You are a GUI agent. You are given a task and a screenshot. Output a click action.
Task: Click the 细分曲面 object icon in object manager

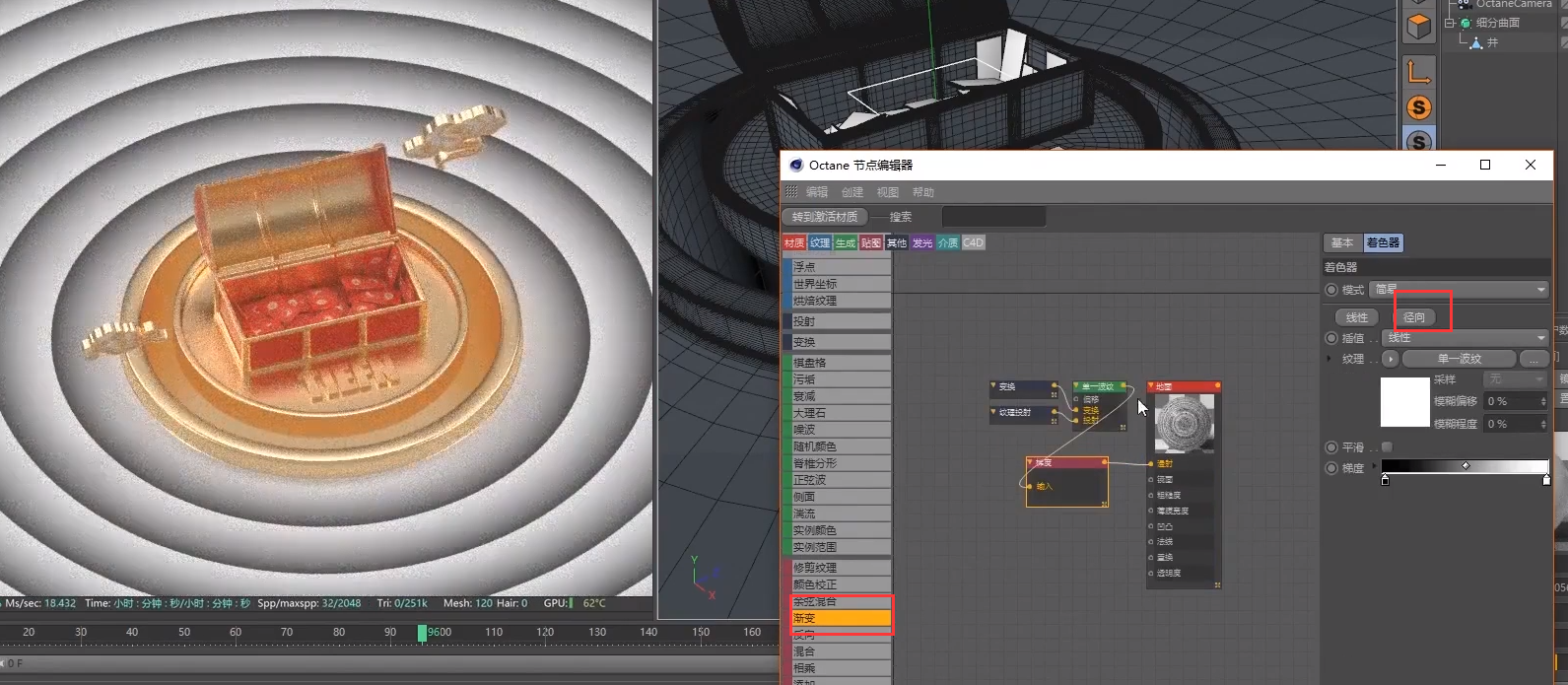pos(1466,23)
